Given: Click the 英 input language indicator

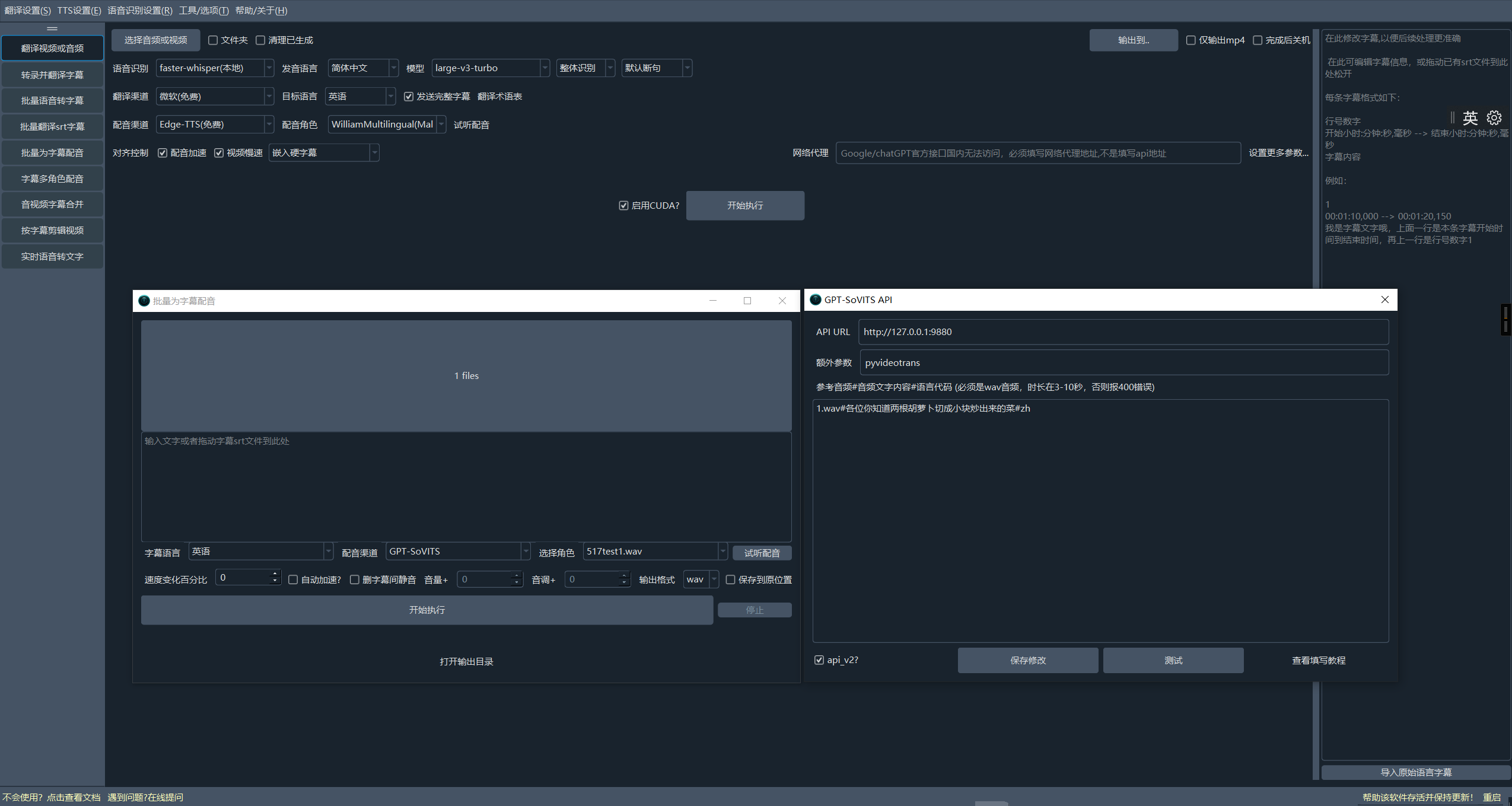Looking at the screenshot, I should tap(1470, 117).
